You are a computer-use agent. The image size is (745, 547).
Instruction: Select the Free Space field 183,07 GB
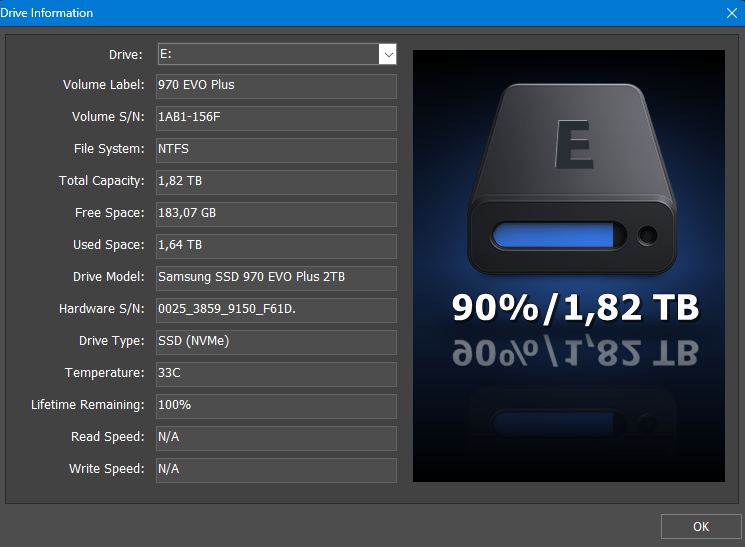tap(276, 214)
